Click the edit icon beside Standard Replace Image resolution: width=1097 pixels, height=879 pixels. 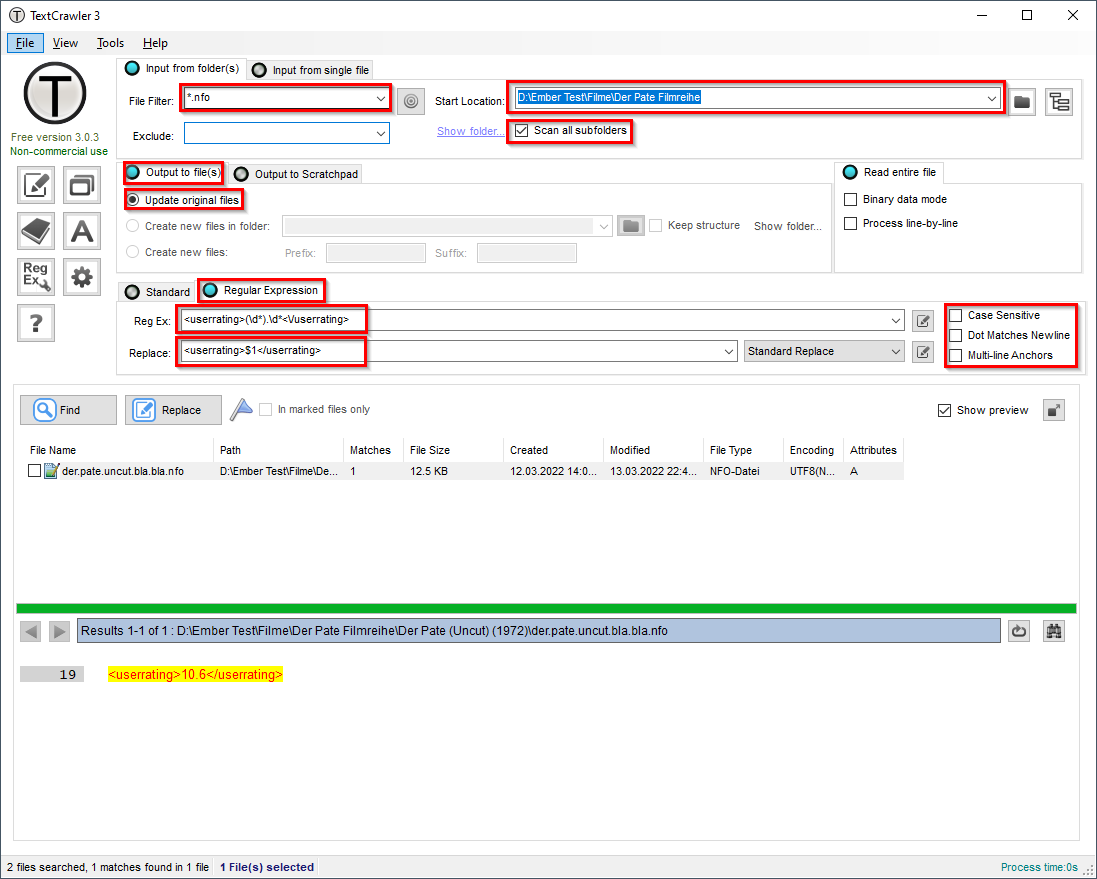pyautogui.click(x=923, y=351)
